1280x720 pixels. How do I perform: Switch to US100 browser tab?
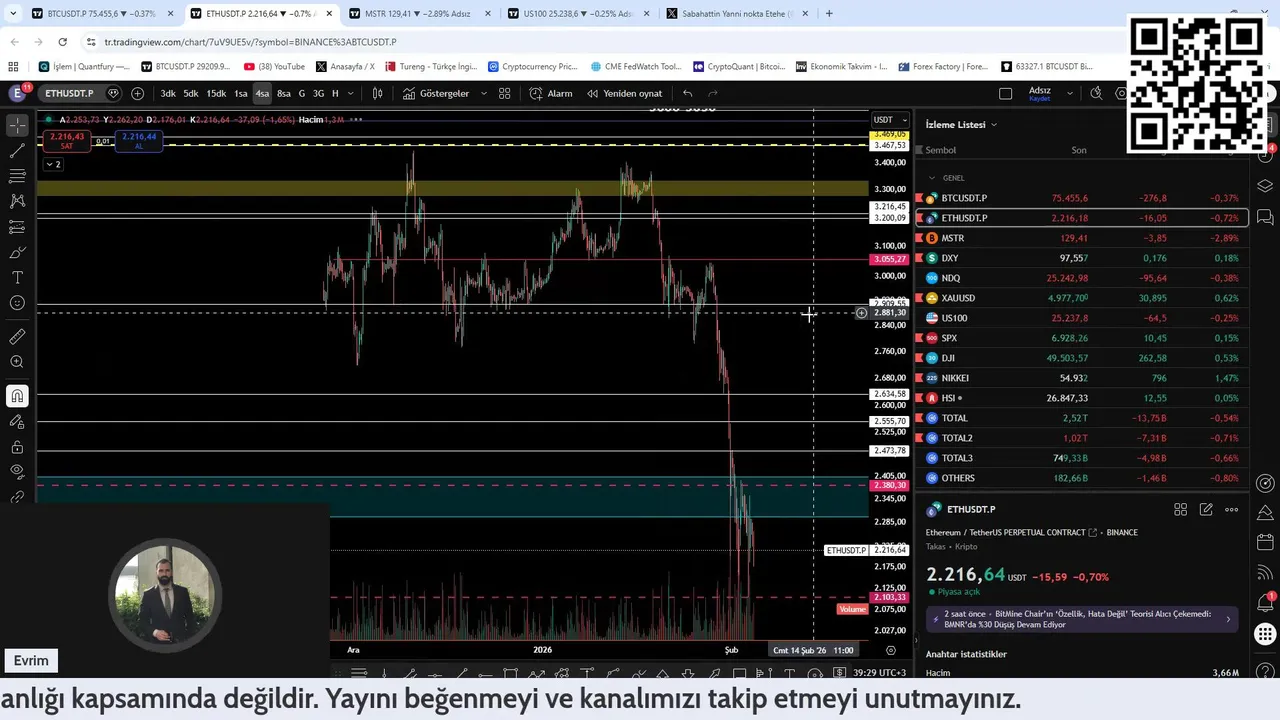click(x=571, y=14)
